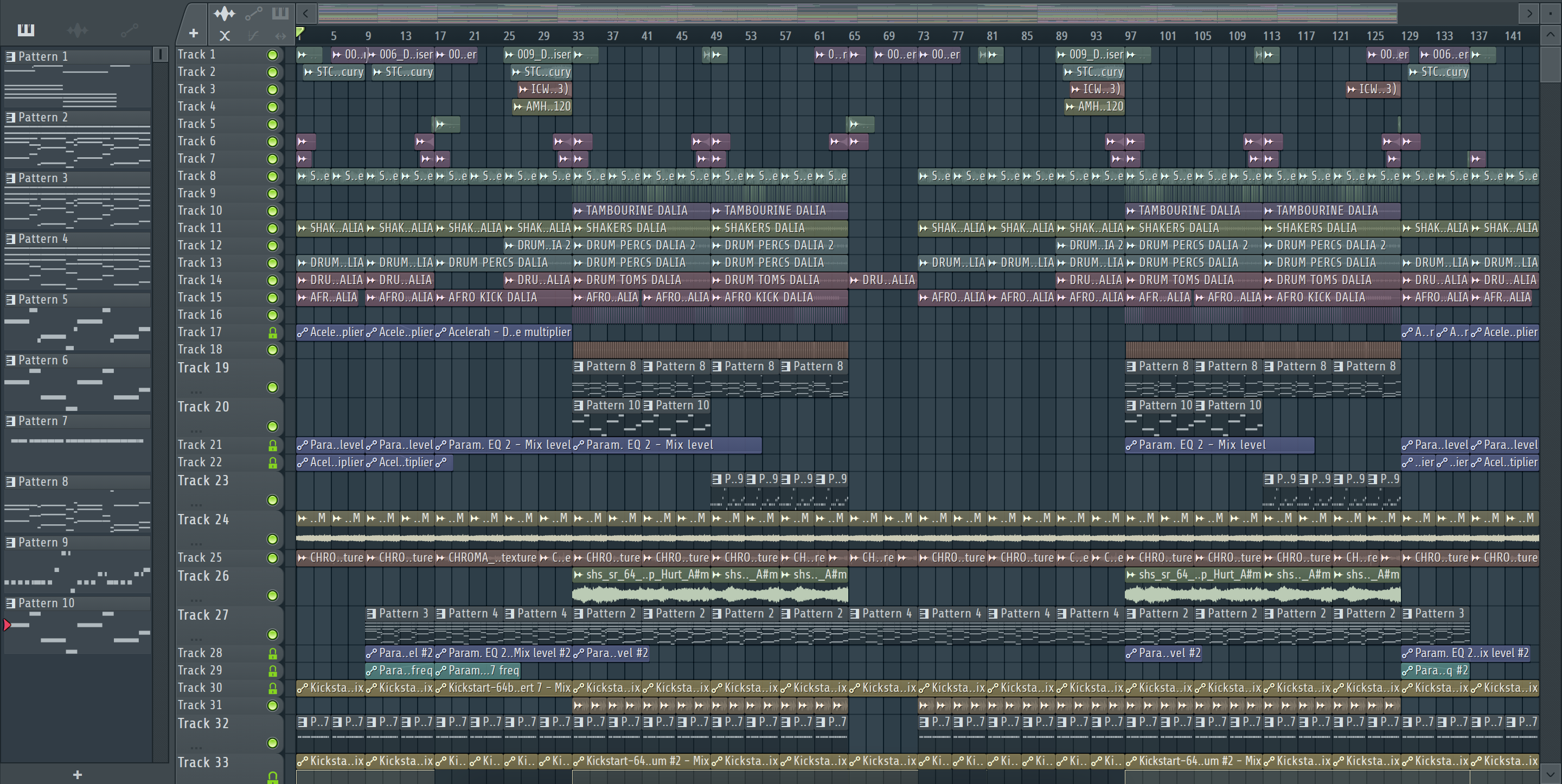Click the Pattern 7 icon in picker
1562x784 pixels.
click(x=10, y=421)
